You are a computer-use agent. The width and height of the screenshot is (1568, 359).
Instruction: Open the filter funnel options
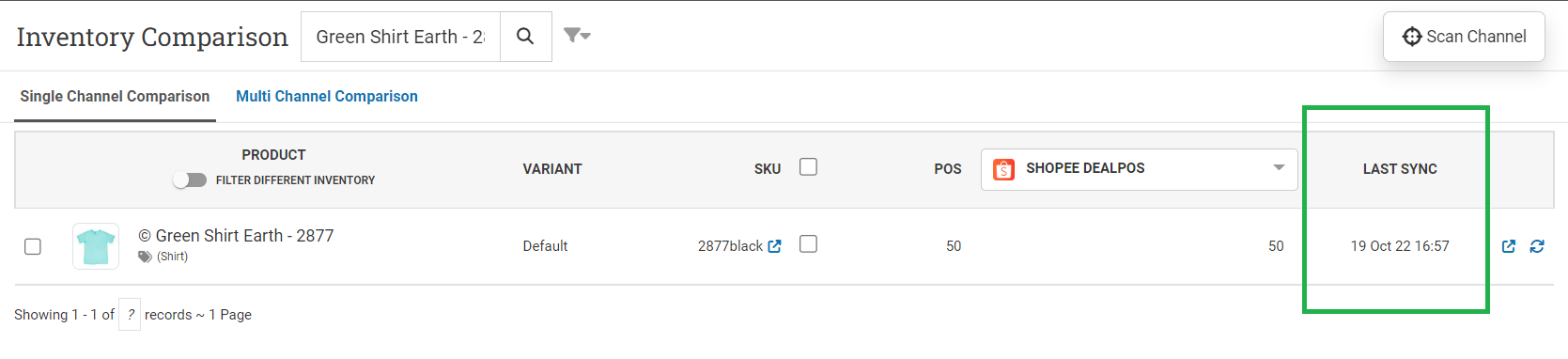point(577,36)
